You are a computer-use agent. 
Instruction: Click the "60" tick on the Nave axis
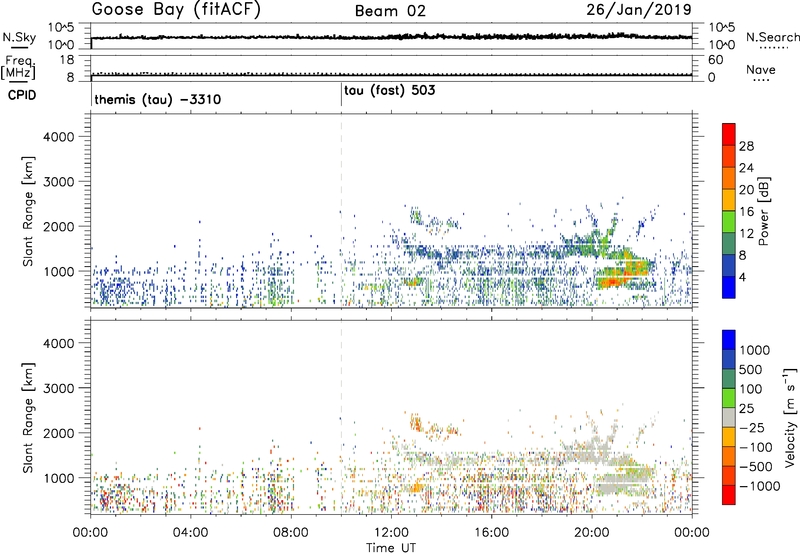(715, 60)
